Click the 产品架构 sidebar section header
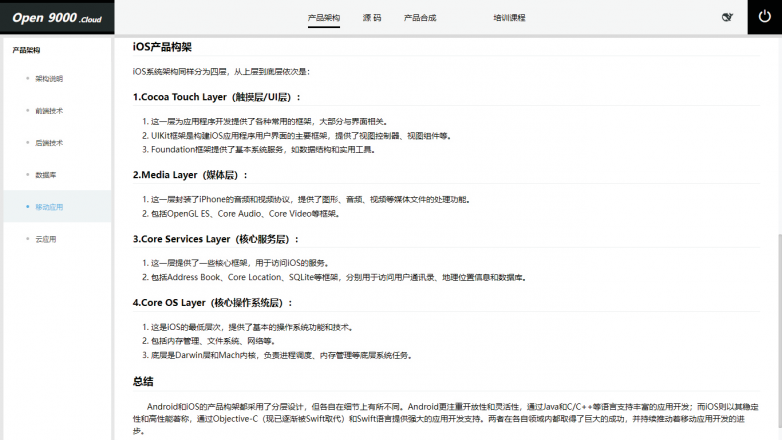782x440 pixels. click(26, 49)
